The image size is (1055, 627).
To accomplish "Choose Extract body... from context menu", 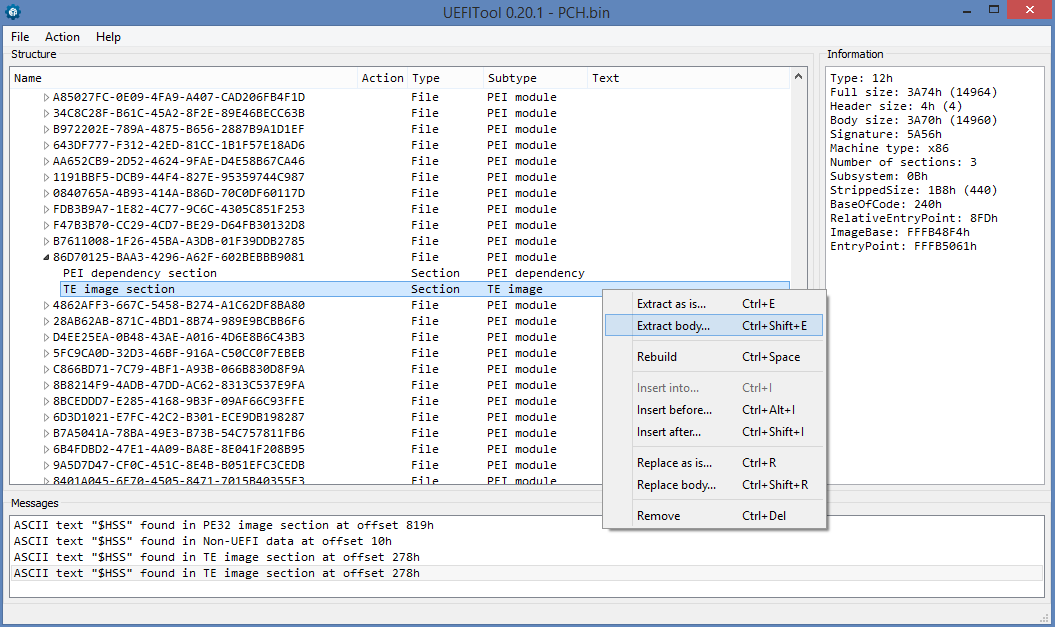I will [x=713, y=326].
